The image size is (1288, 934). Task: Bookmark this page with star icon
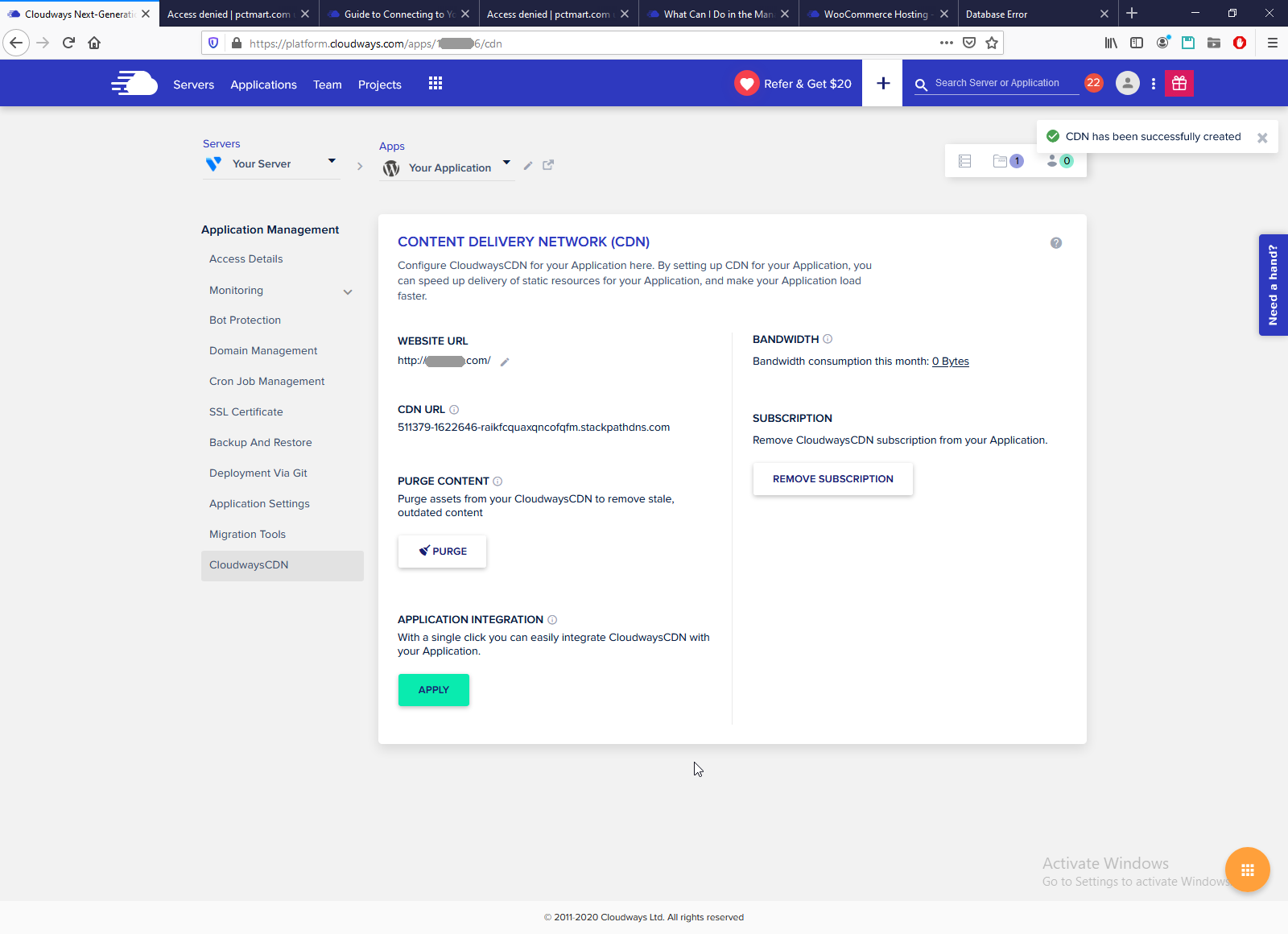992,43
